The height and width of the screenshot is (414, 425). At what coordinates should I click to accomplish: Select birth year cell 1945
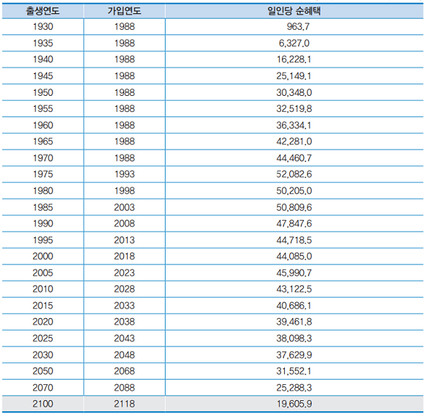point(43,76)
